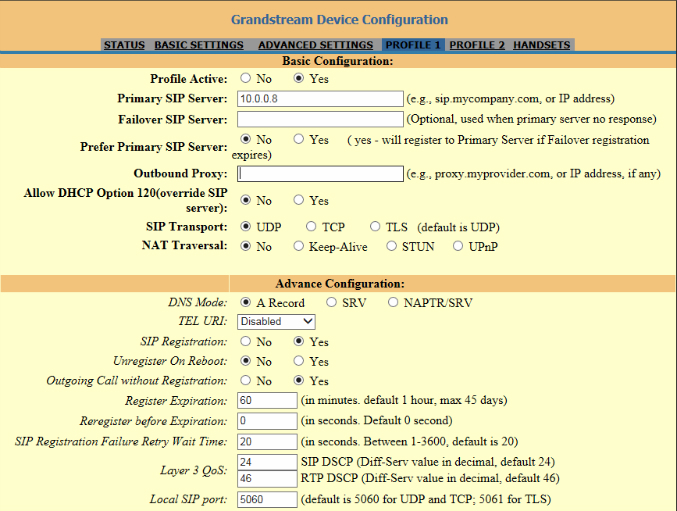The width and height of the screenshot is (677, 511).
Task: Select No for Unregister On Reboot
Action: [x=246, y=360]
